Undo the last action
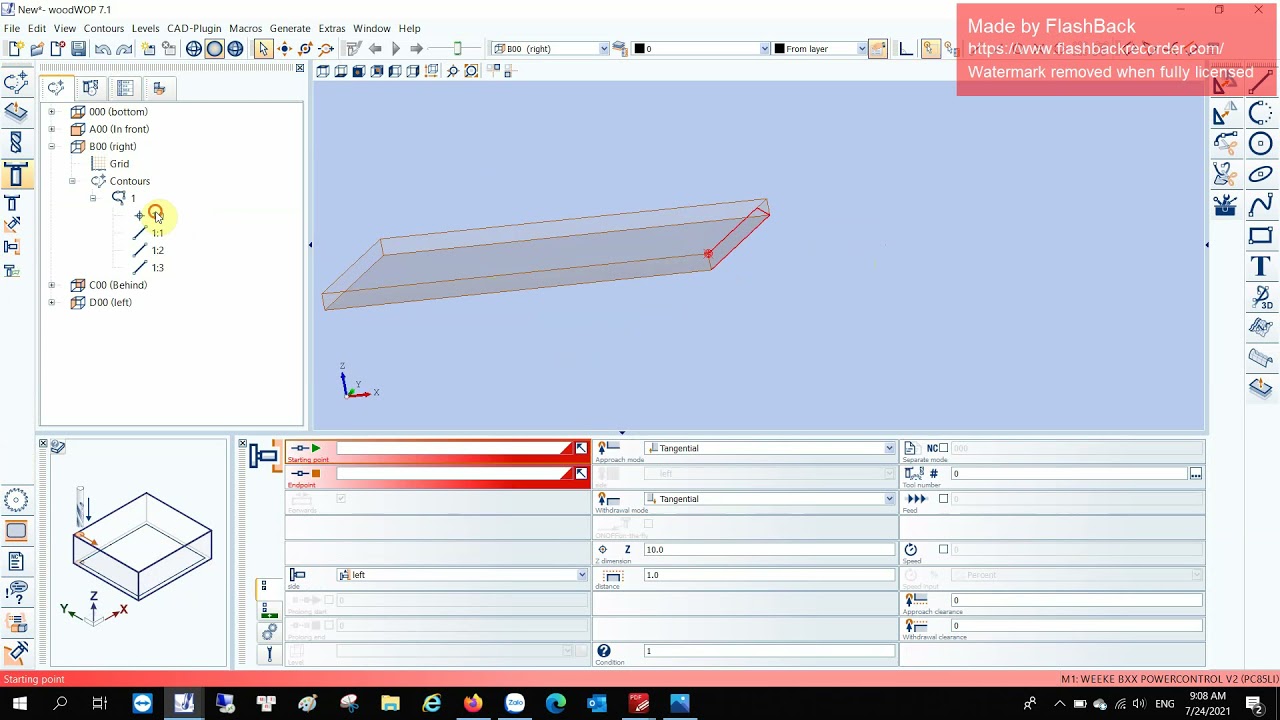The image size is (1280, 720). [103, 48]
